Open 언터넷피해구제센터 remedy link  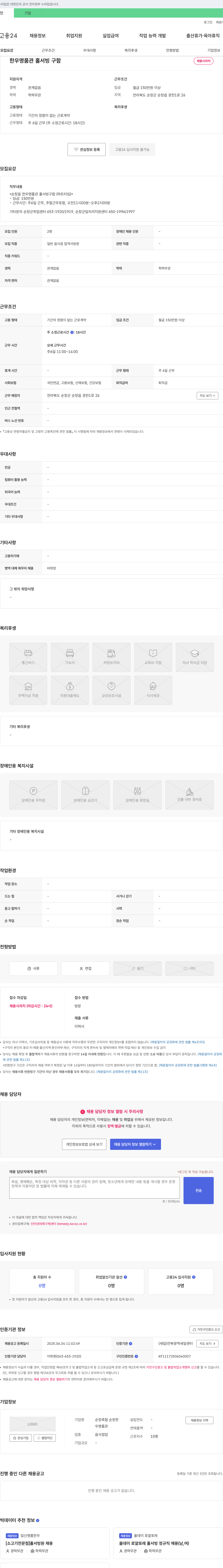(x=59, y=1224)
